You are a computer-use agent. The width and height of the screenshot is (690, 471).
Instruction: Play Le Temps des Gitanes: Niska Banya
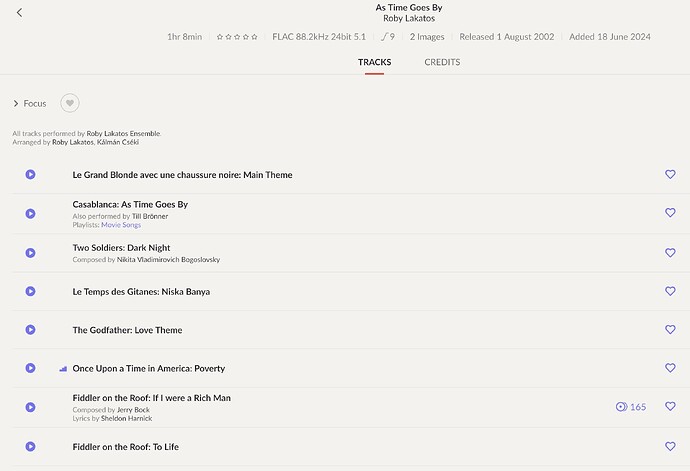click(30, 291)
